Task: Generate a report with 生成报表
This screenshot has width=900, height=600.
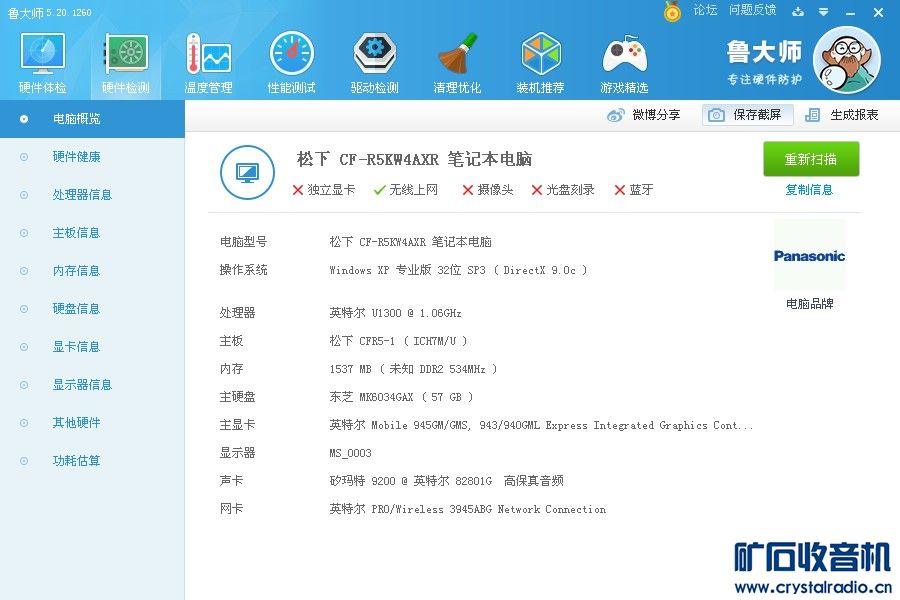Action: coord(841,115)
